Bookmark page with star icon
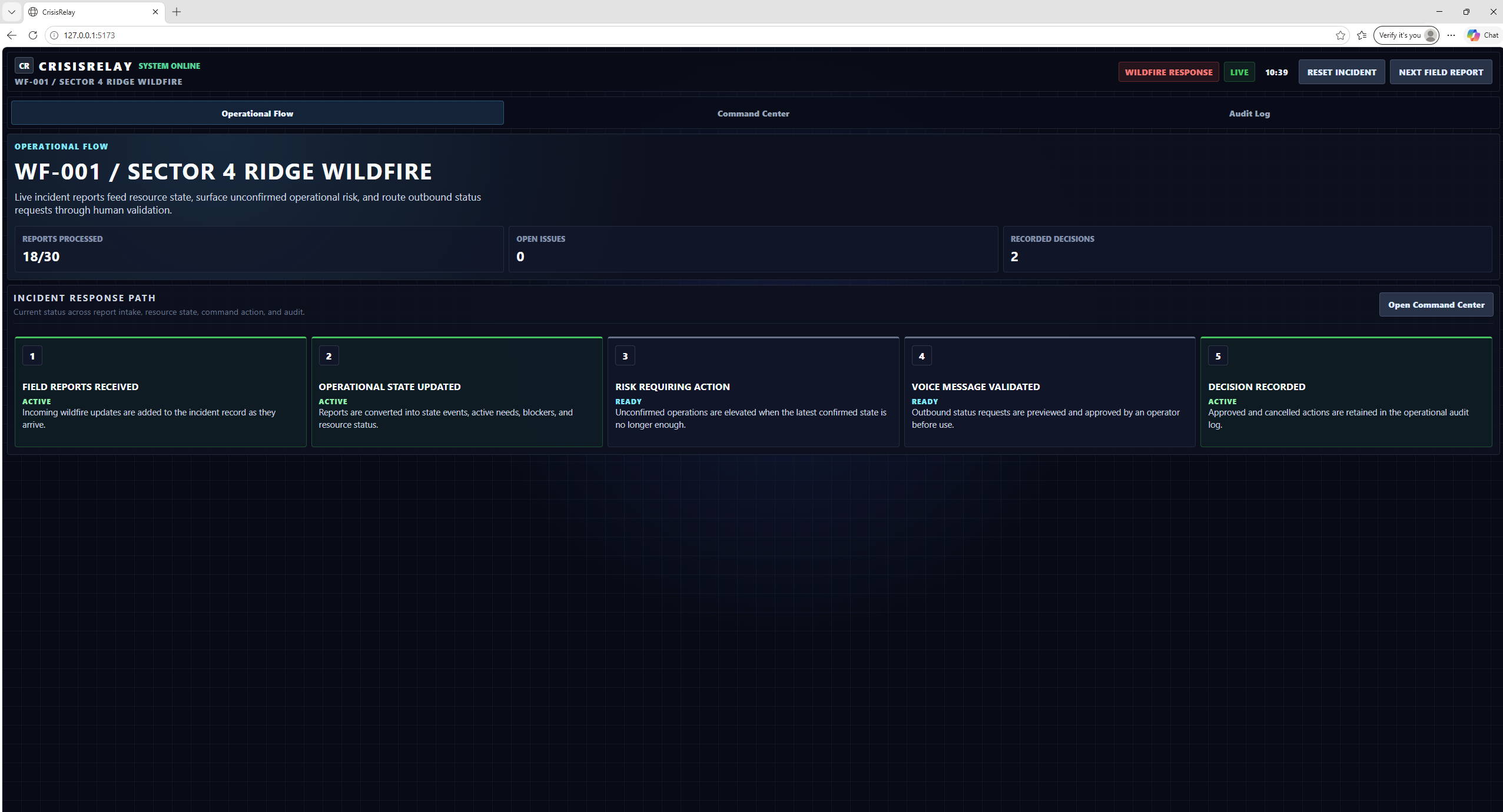1503x812 pixels. click(x=1341, y=35)
